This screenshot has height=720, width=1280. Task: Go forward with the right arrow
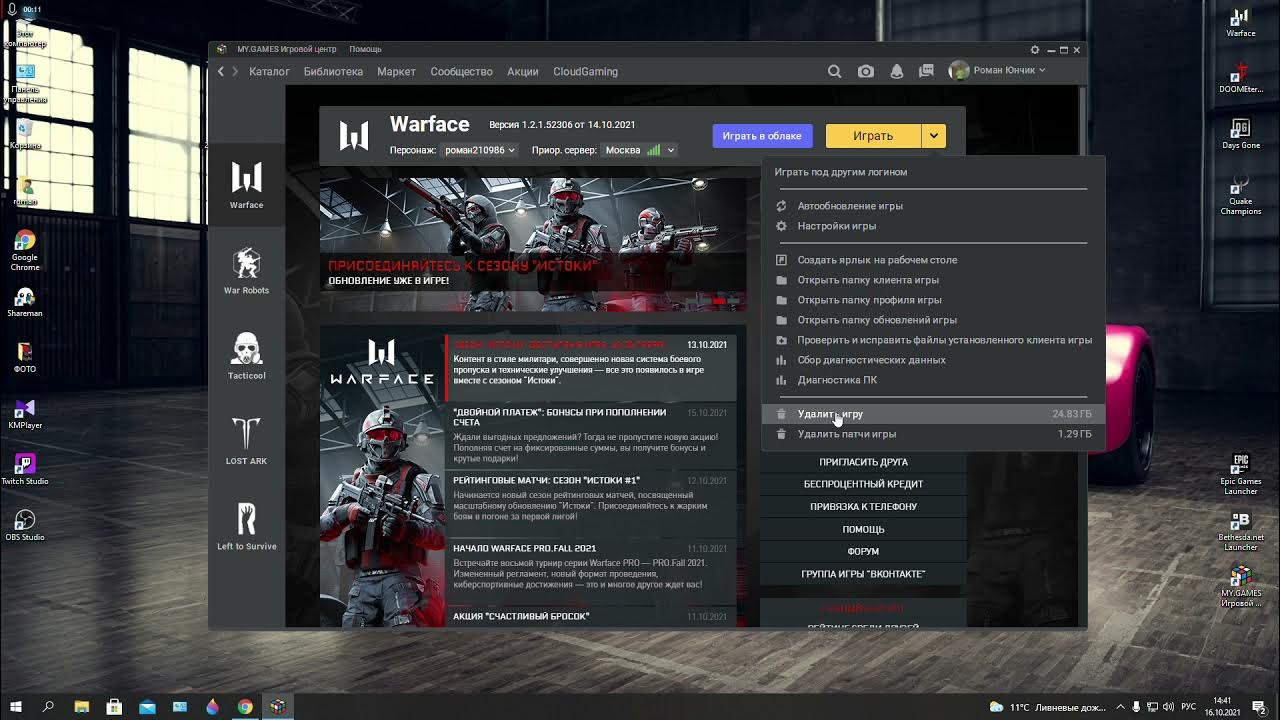coord(236,71)
